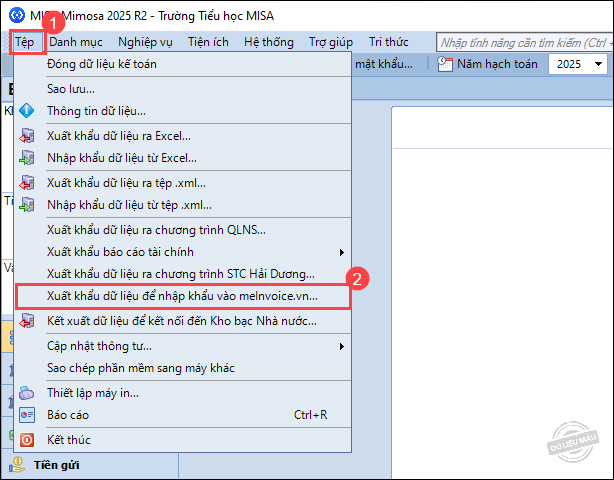This screenshot has width=614, height=480.
Task: Click the Xuất khẩu ra tệp .xml icon
Action: [27, 183]
